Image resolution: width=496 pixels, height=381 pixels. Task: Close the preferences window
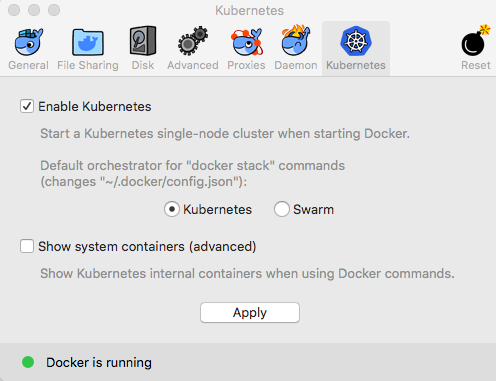14,10
